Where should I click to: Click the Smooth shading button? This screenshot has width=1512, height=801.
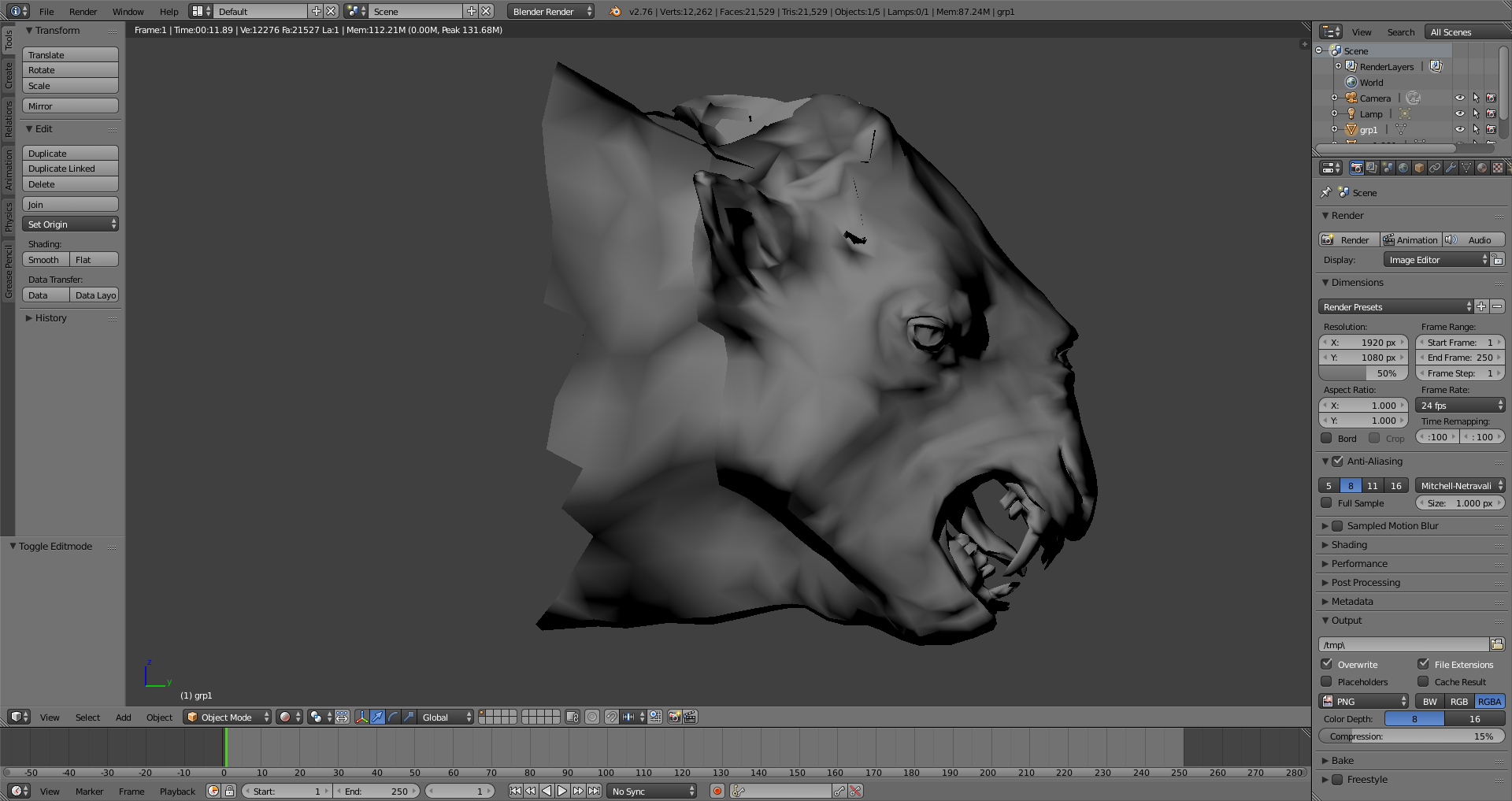coord(46,259)
